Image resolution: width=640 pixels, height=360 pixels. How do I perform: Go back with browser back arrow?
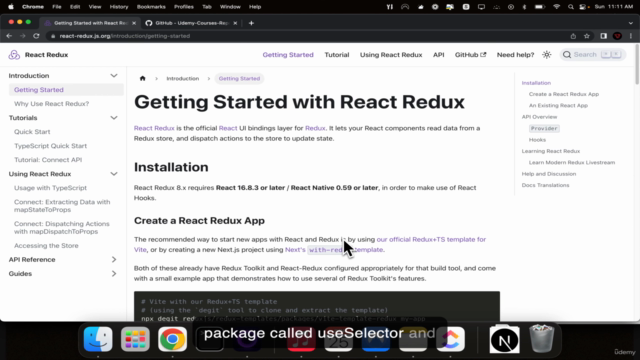tap(9, 36)
